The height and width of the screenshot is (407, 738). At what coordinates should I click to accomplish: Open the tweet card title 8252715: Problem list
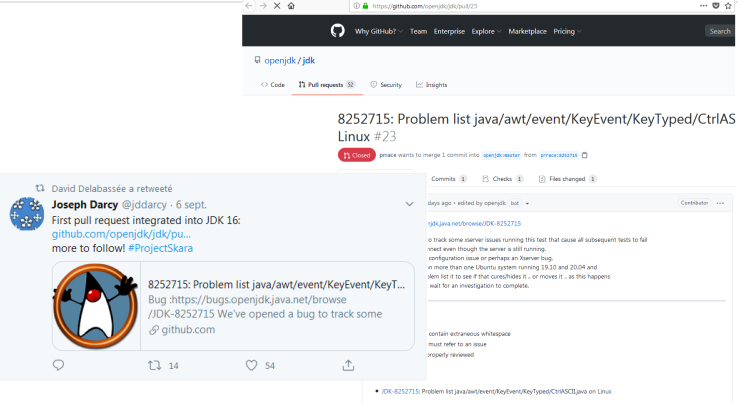[276, 285]
